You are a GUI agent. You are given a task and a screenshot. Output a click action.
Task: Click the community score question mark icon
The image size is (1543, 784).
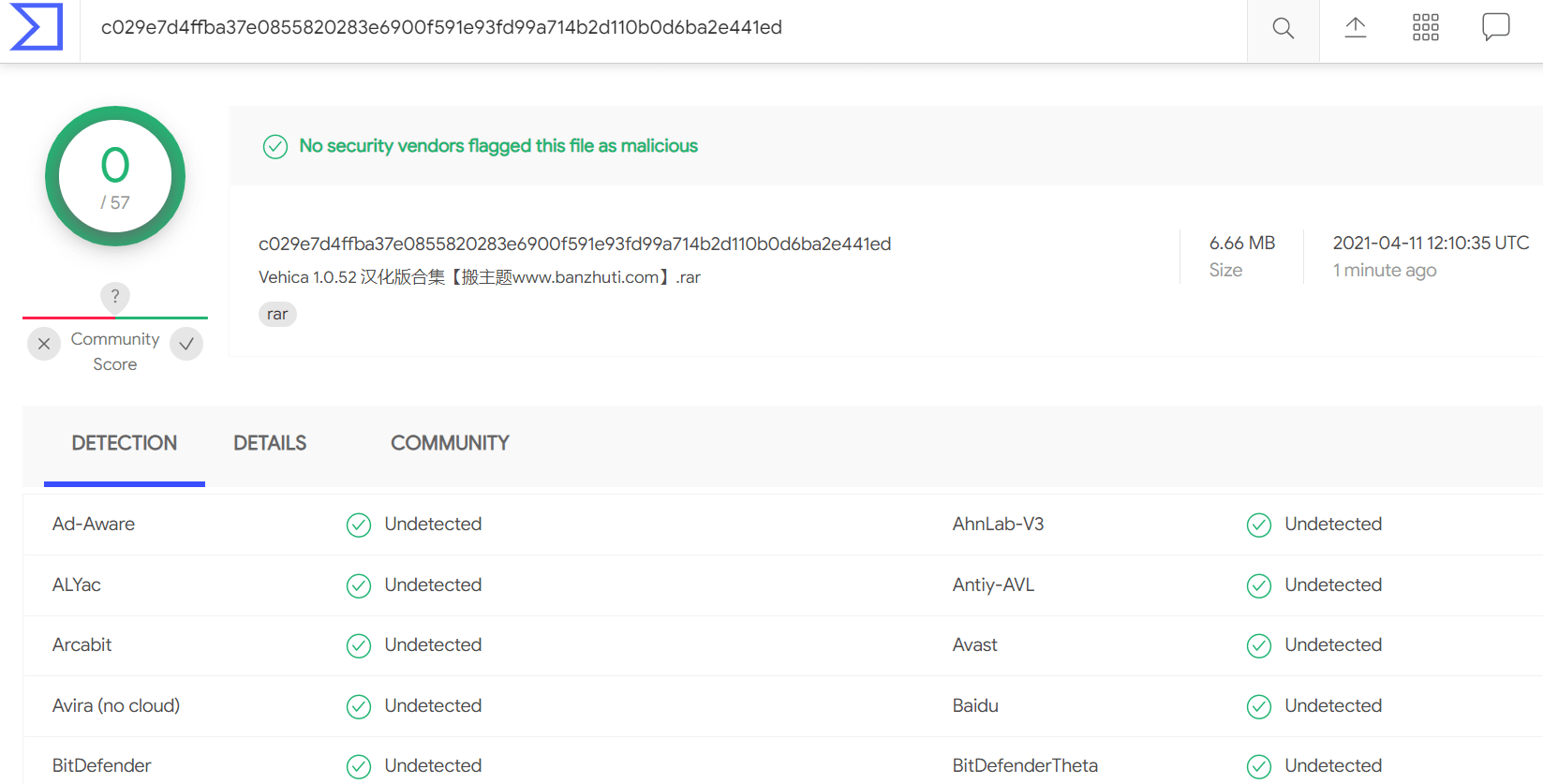click(115, 297)
